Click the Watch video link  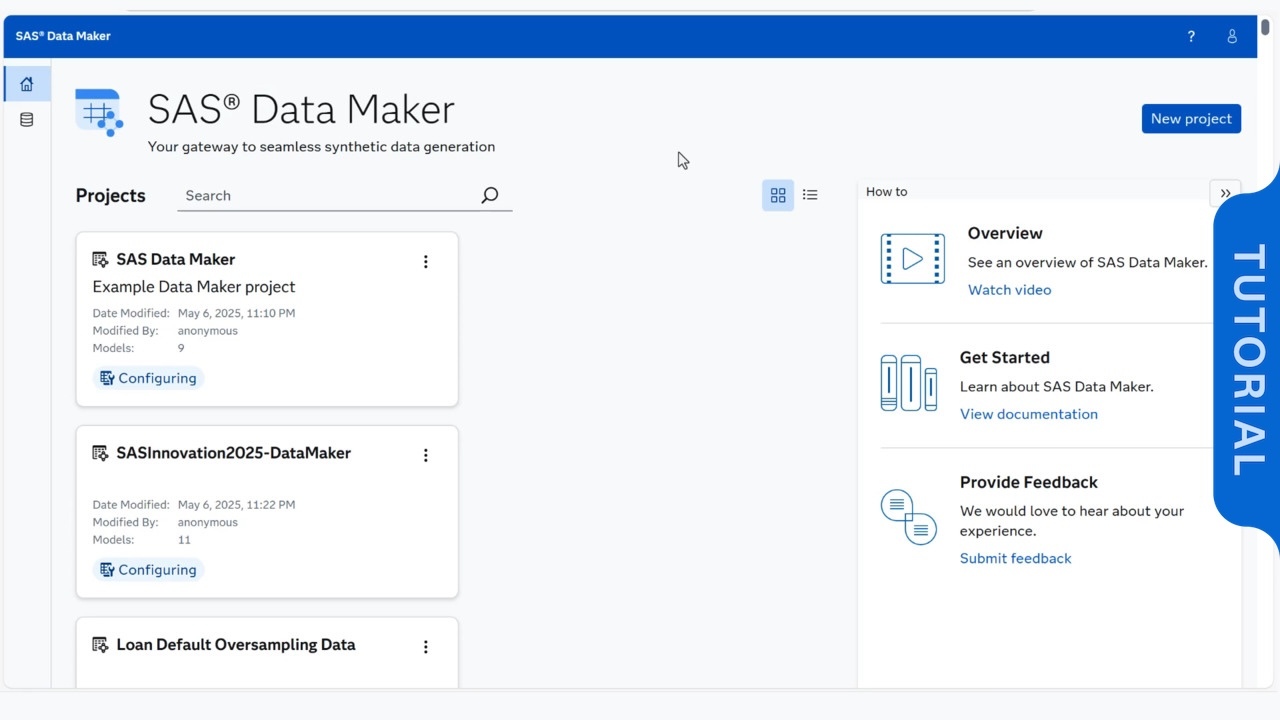click(x=1009, y=290)
